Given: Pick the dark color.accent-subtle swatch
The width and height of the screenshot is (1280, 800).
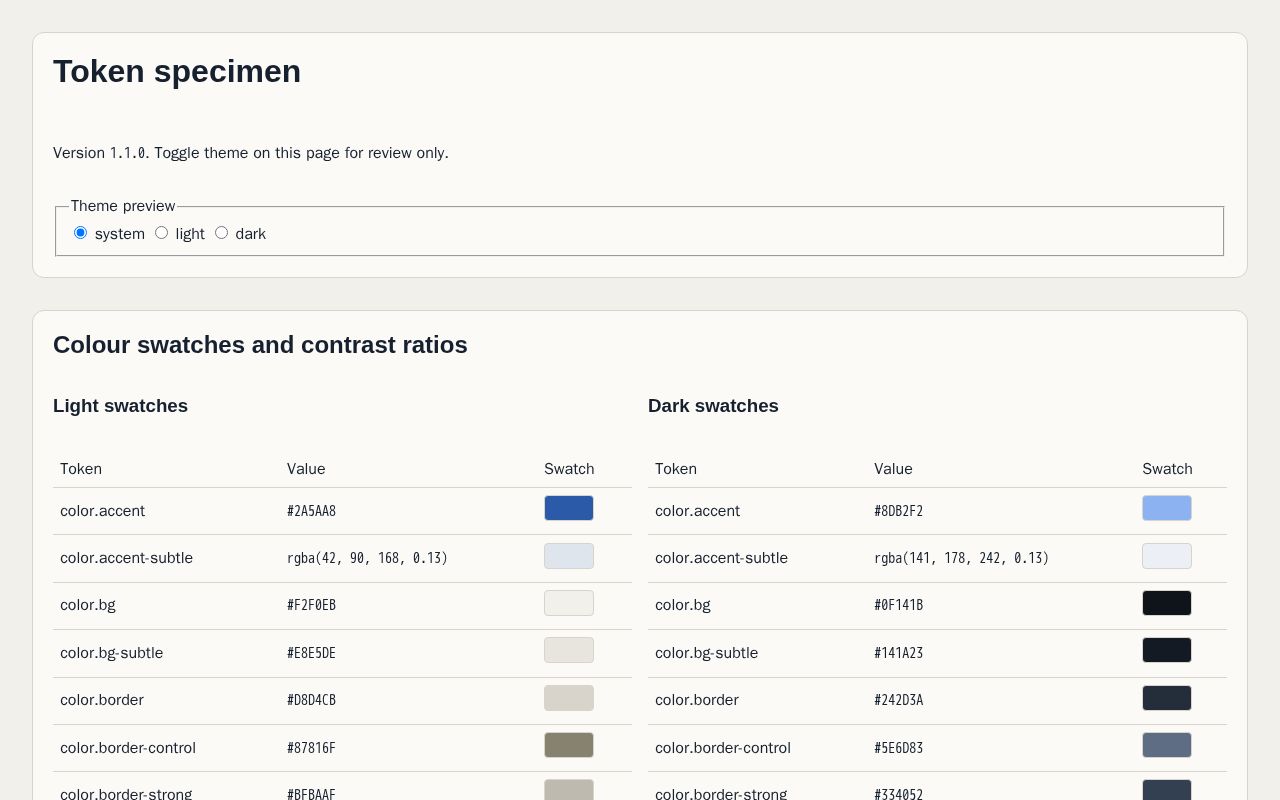Looking at the screenshot, I should point(1167,556).
